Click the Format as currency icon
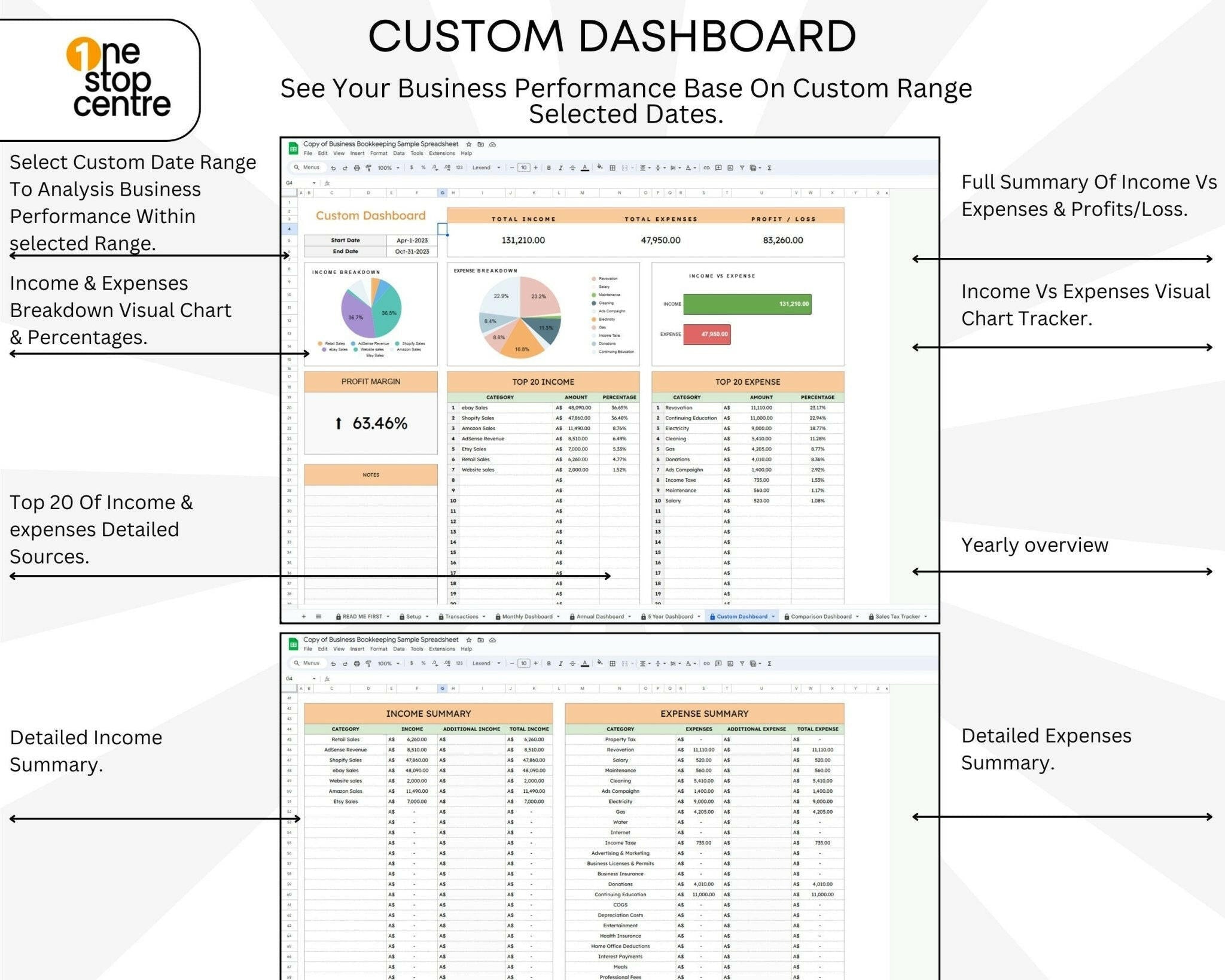Viewport: 1225px width, 980px height. point(412,168)
